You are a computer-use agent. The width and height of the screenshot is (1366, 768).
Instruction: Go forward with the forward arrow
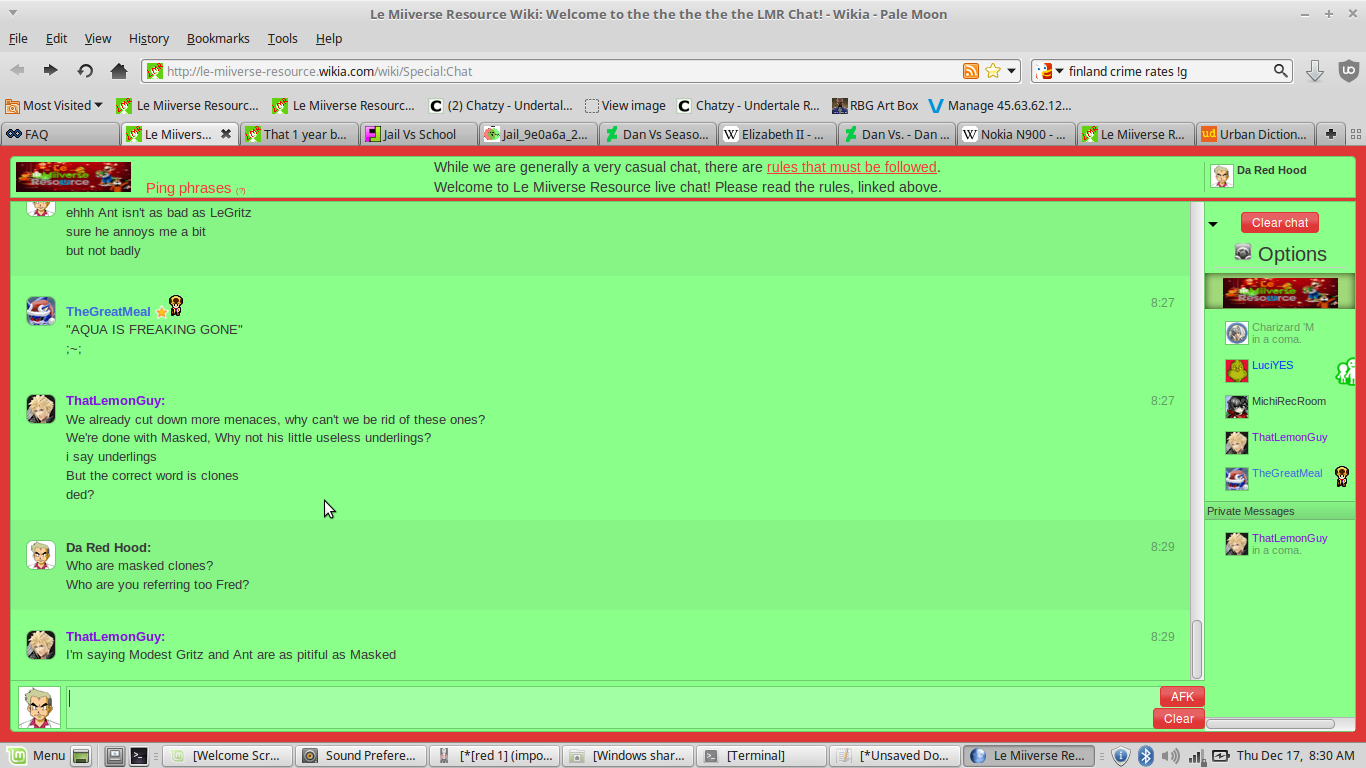point(50,71)
